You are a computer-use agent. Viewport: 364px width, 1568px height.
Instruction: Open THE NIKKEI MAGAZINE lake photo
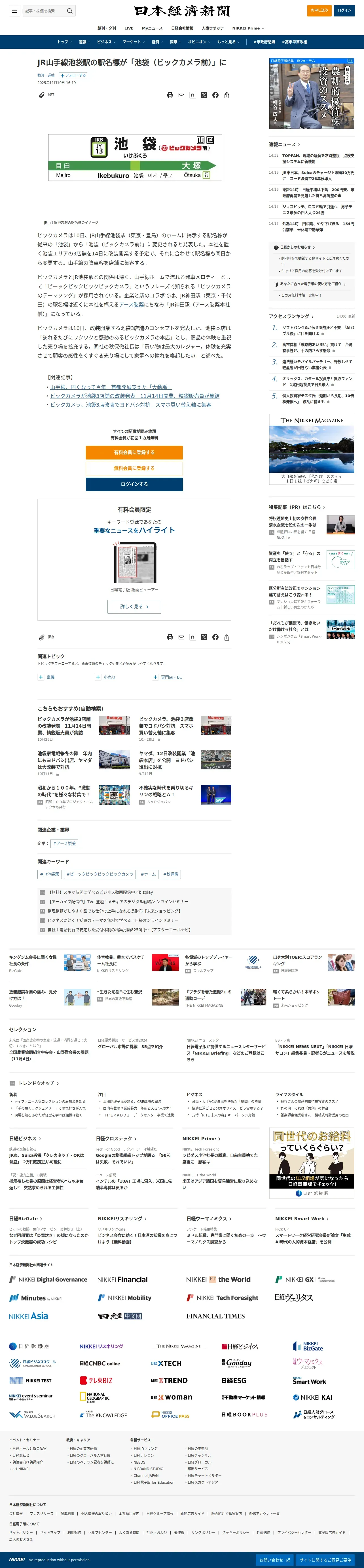312,450
